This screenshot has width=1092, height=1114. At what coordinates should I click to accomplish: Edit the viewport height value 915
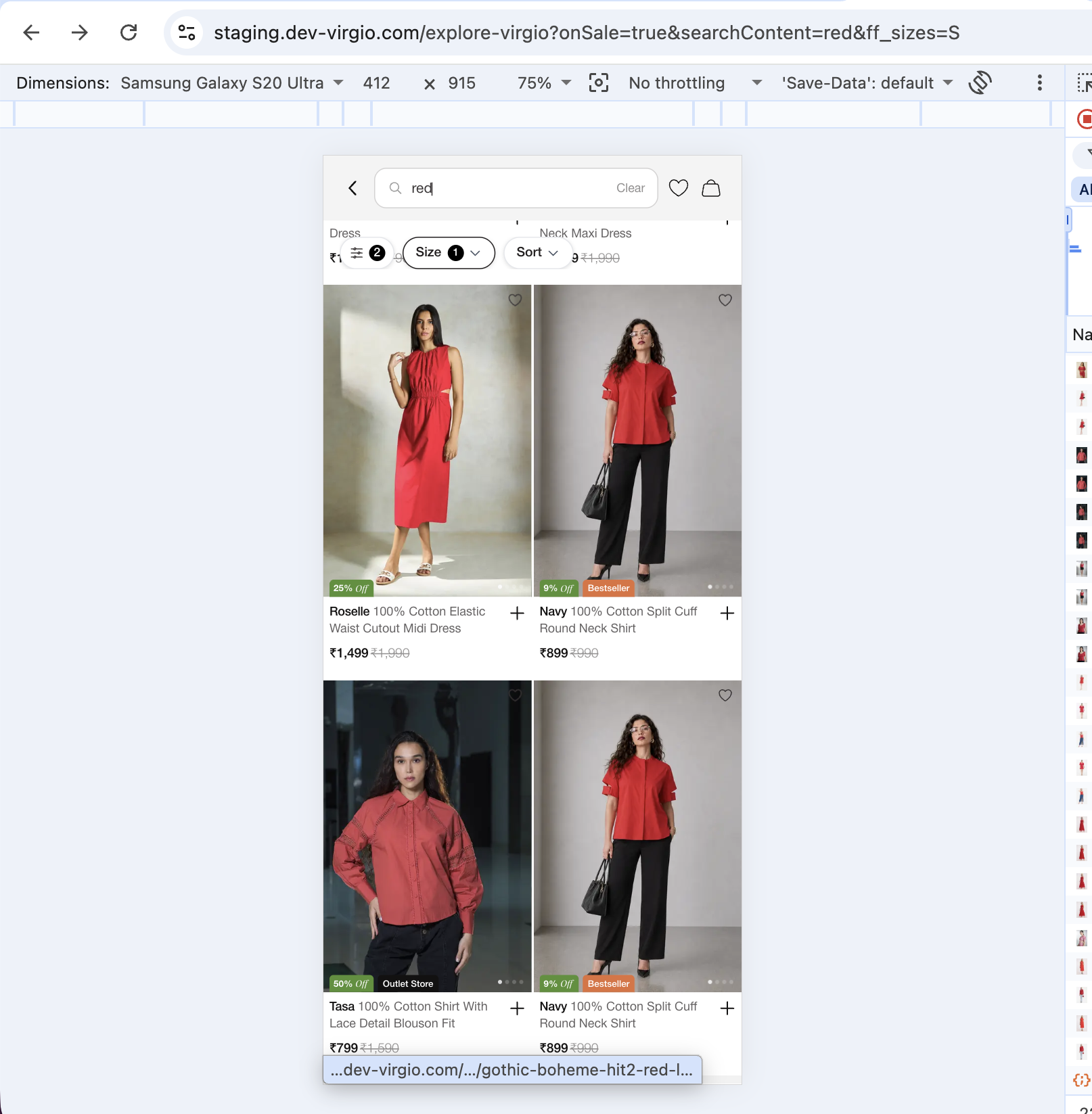pos(462,83)
